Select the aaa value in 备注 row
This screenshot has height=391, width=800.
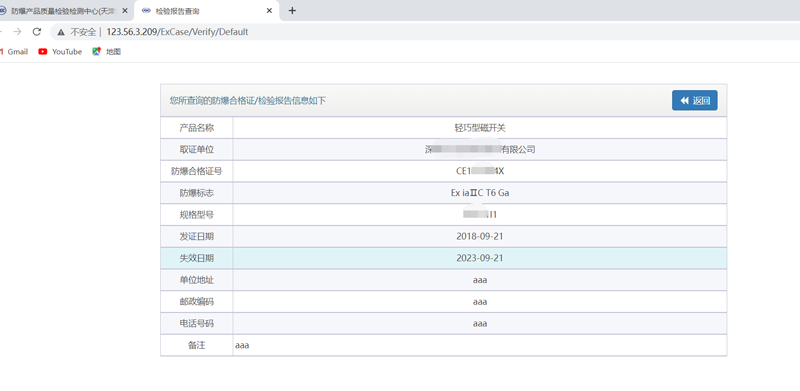click(242, 346)
